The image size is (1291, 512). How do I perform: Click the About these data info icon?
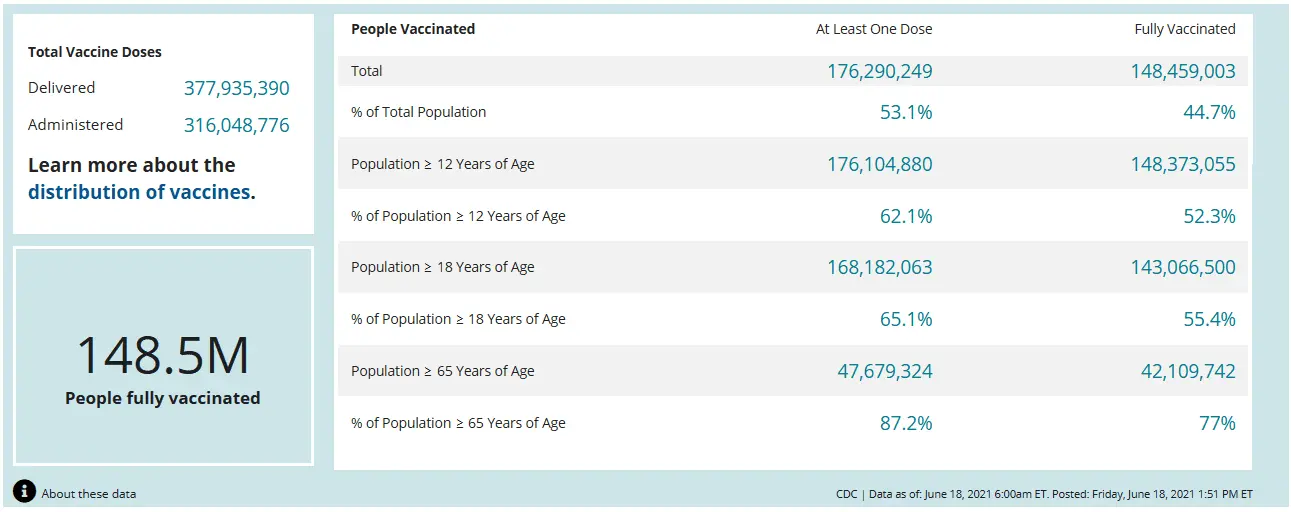[25, 492]
